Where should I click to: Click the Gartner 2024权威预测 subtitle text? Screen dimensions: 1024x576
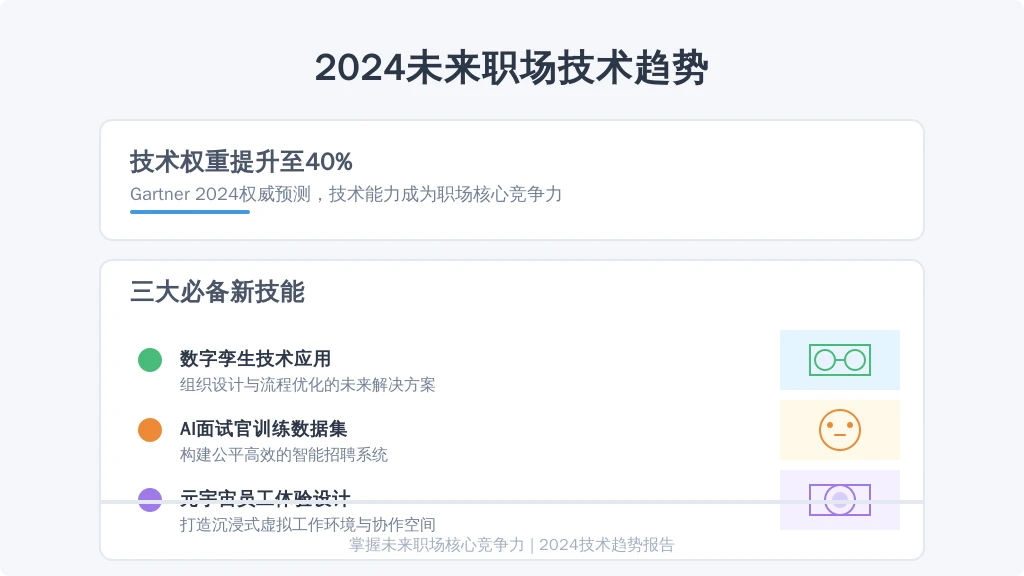click(220, 194)
